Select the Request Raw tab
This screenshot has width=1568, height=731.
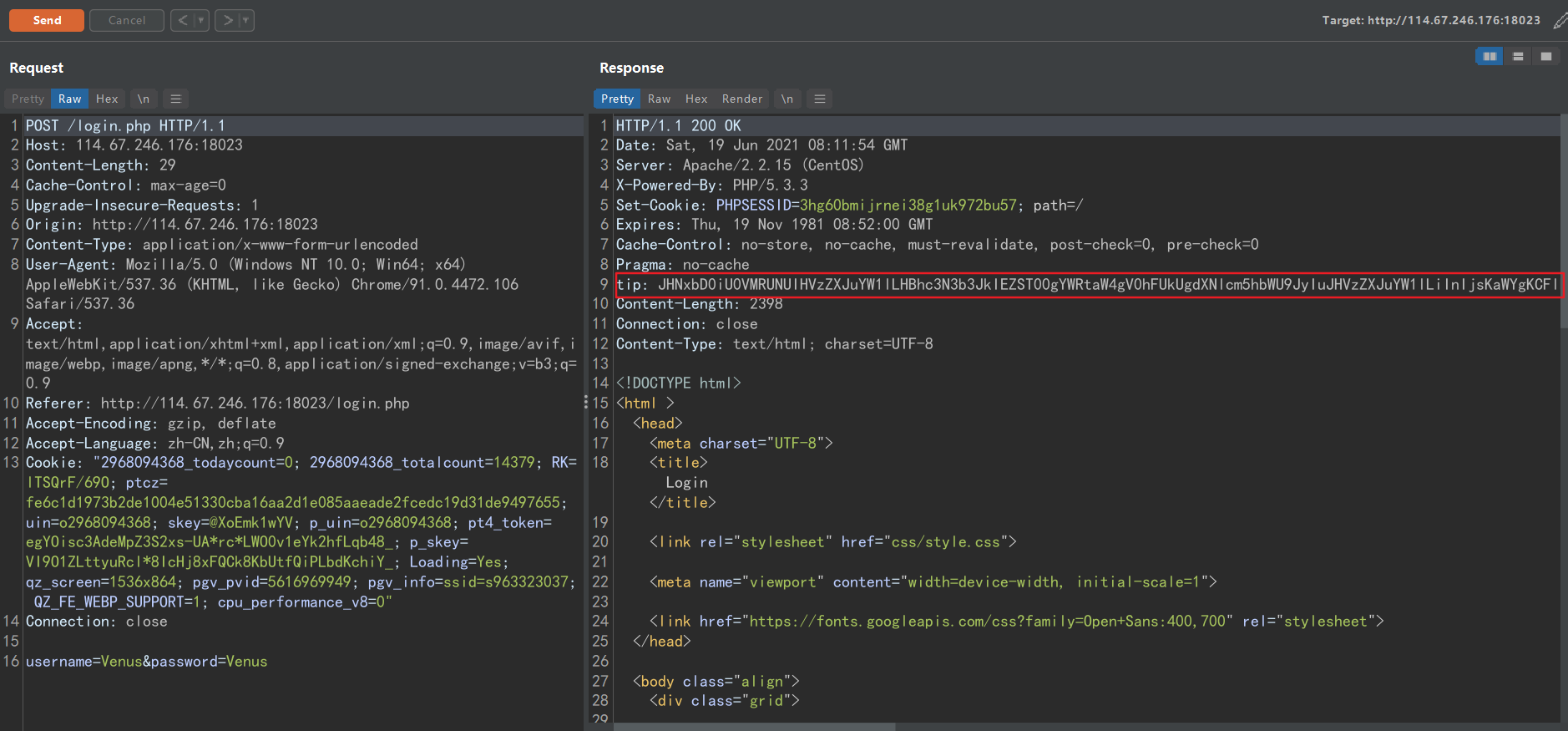(69, 99)
